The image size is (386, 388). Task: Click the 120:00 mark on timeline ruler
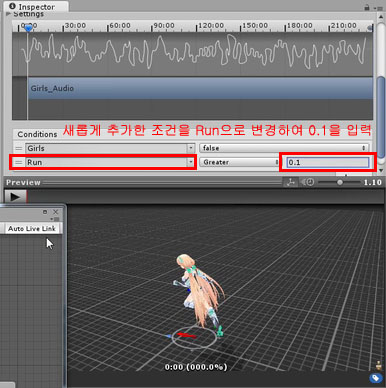(211, 26)
